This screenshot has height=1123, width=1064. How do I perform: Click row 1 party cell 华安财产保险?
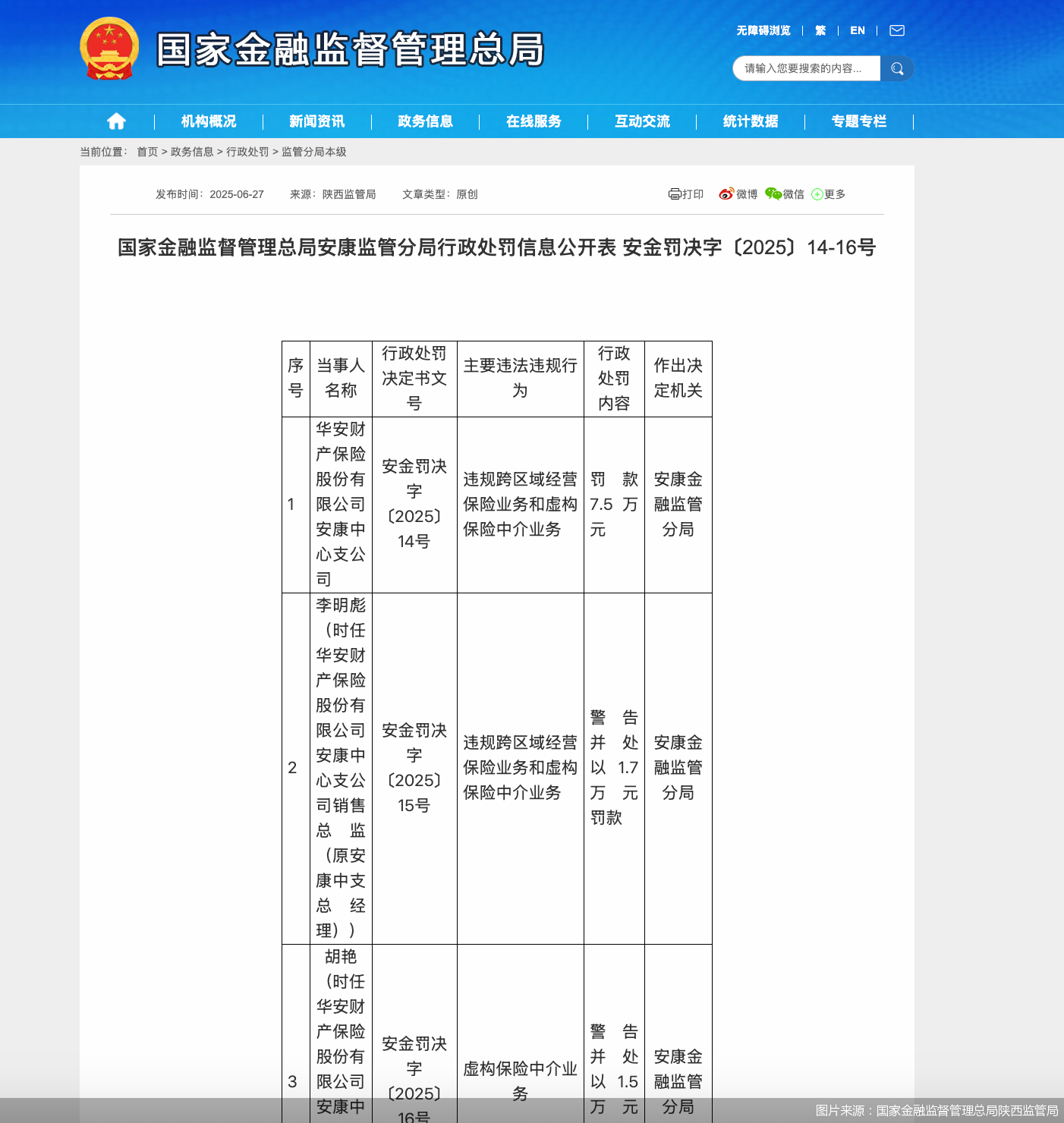[341, 504]
